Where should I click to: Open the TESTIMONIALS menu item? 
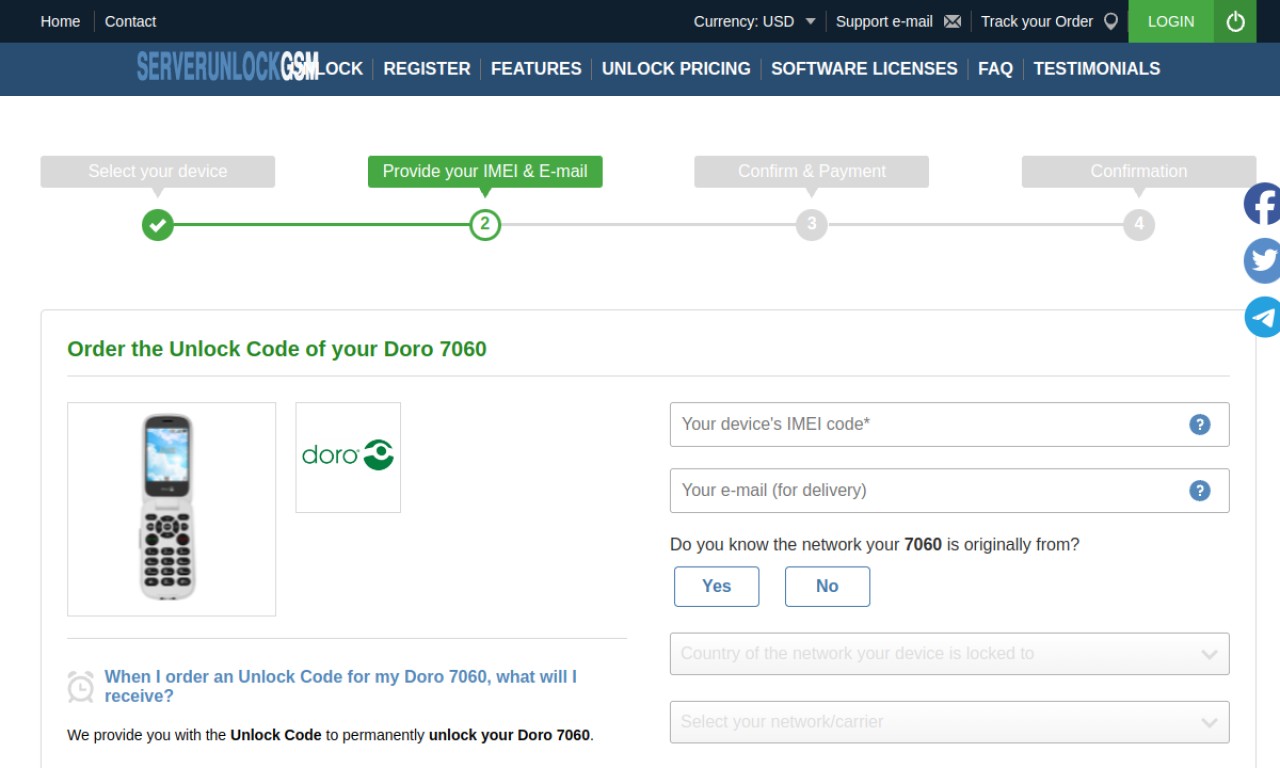(1097, 68)
